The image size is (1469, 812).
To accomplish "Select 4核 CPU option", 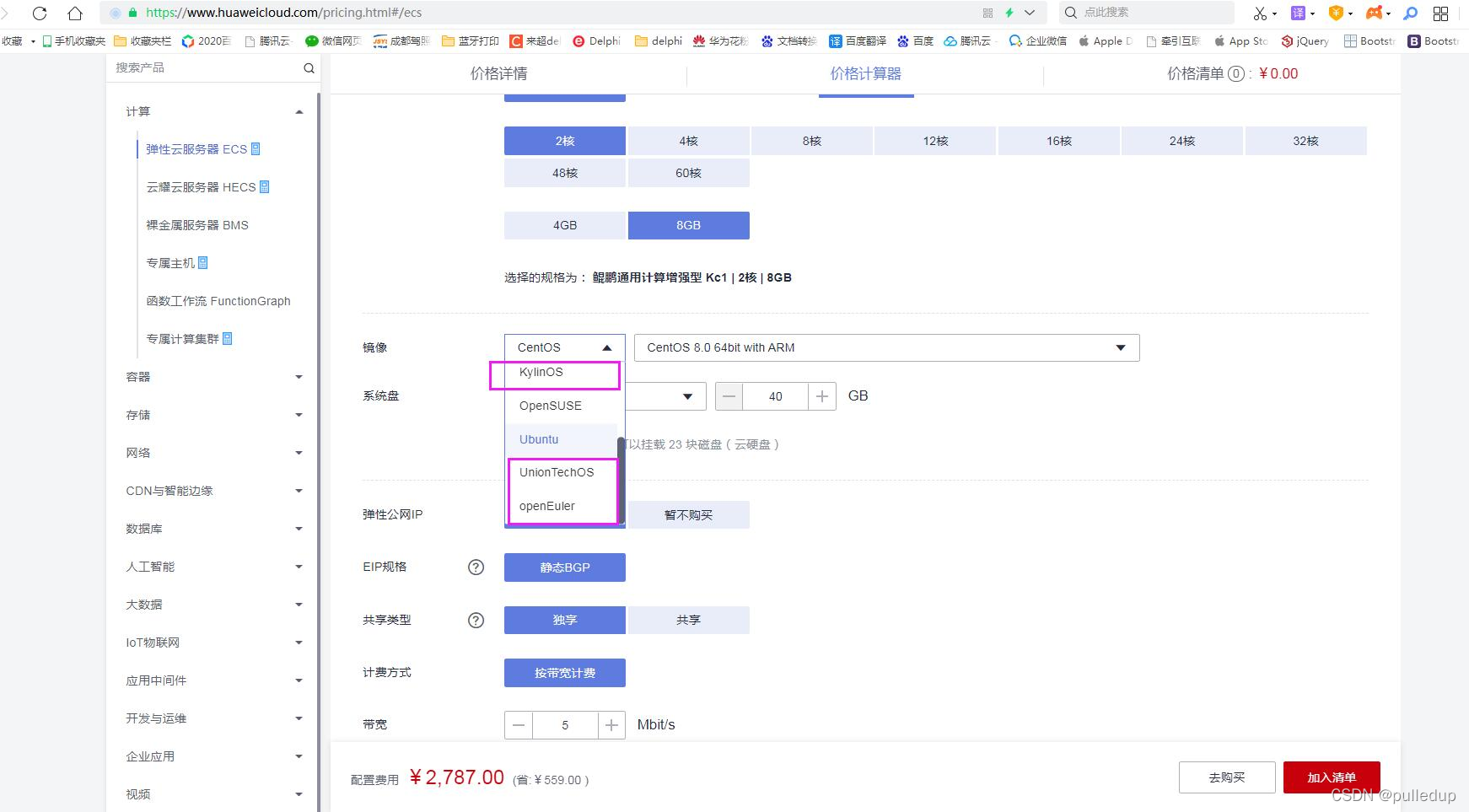I will 688,141.
